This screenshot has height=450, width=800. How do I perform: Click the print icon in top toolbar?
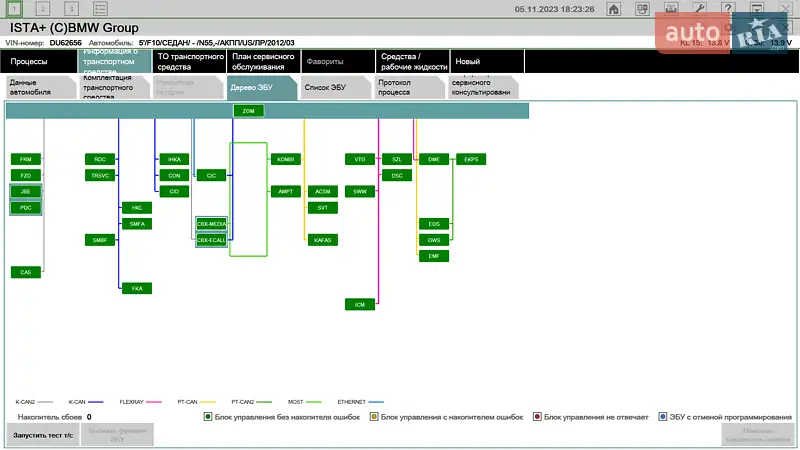pos(671,8)
